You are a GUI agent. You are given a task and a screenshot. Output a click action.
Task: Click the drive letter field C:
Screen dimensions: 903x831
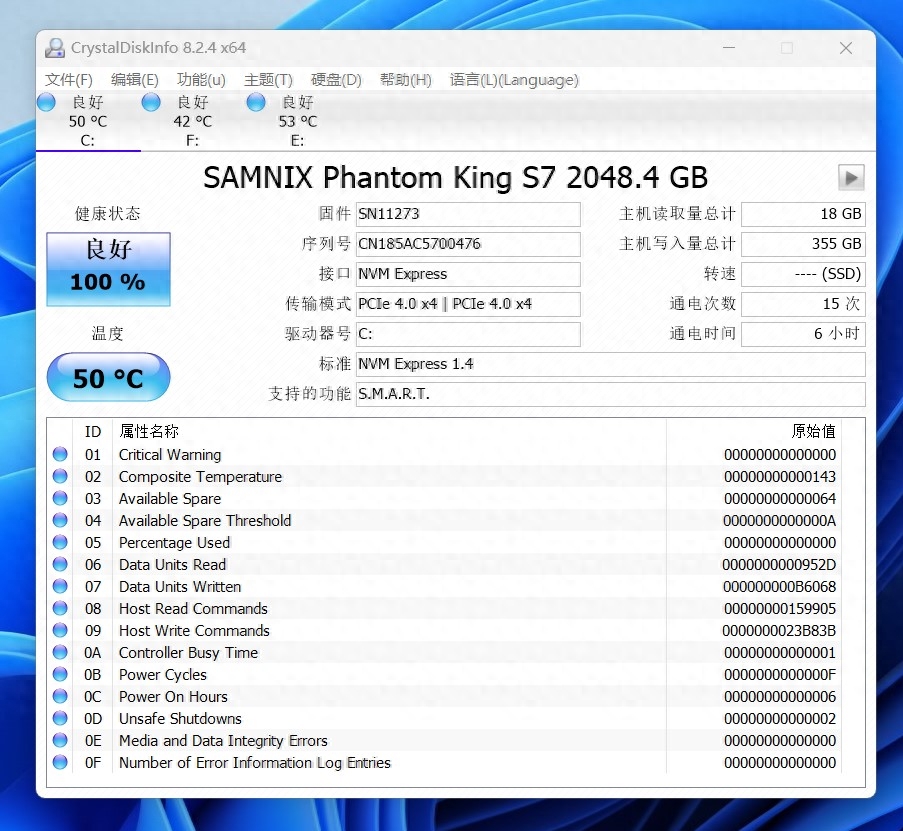468,334
